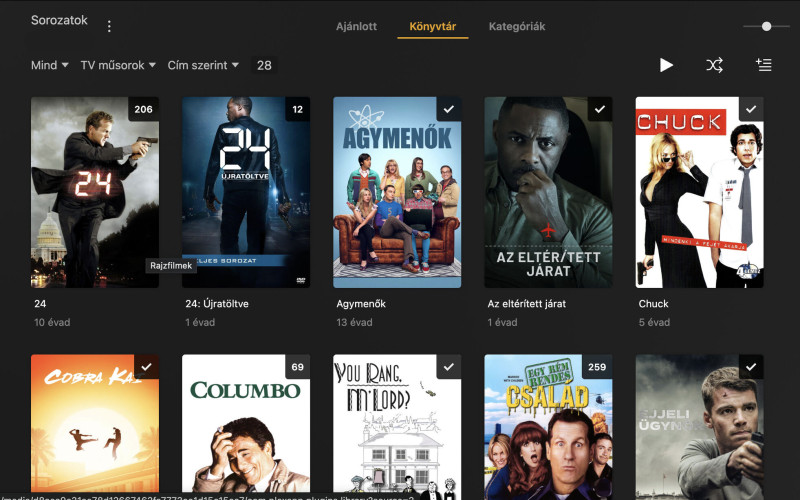Toggle watched checkmark on Az eltérített járat
The width and height of the screenshot is (800, 500).
click(x=599, y=109)
